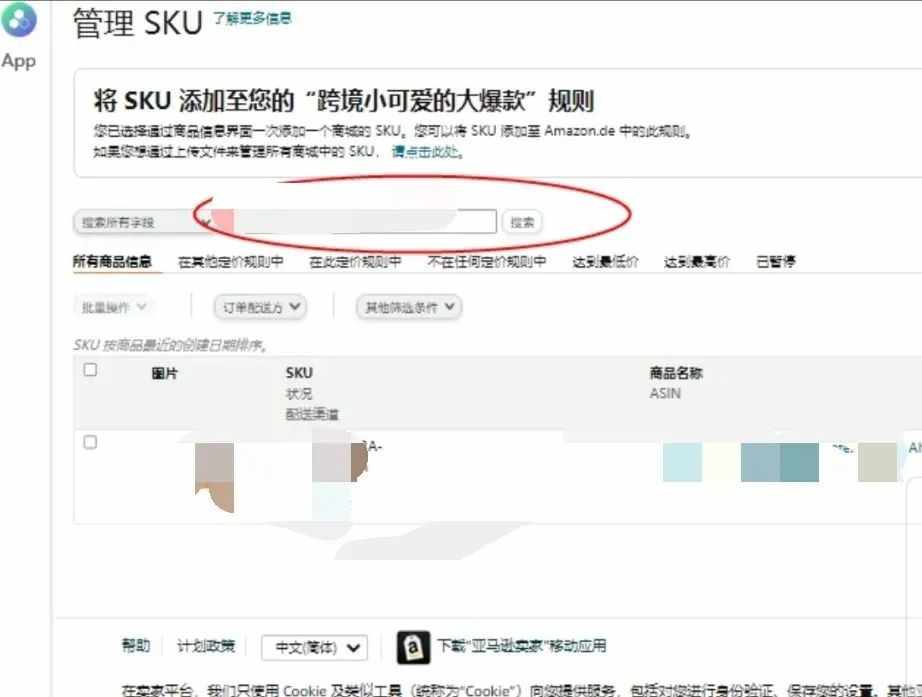
Task: Open the 中文(简体) language dropdown
Action: pos(315,648)
